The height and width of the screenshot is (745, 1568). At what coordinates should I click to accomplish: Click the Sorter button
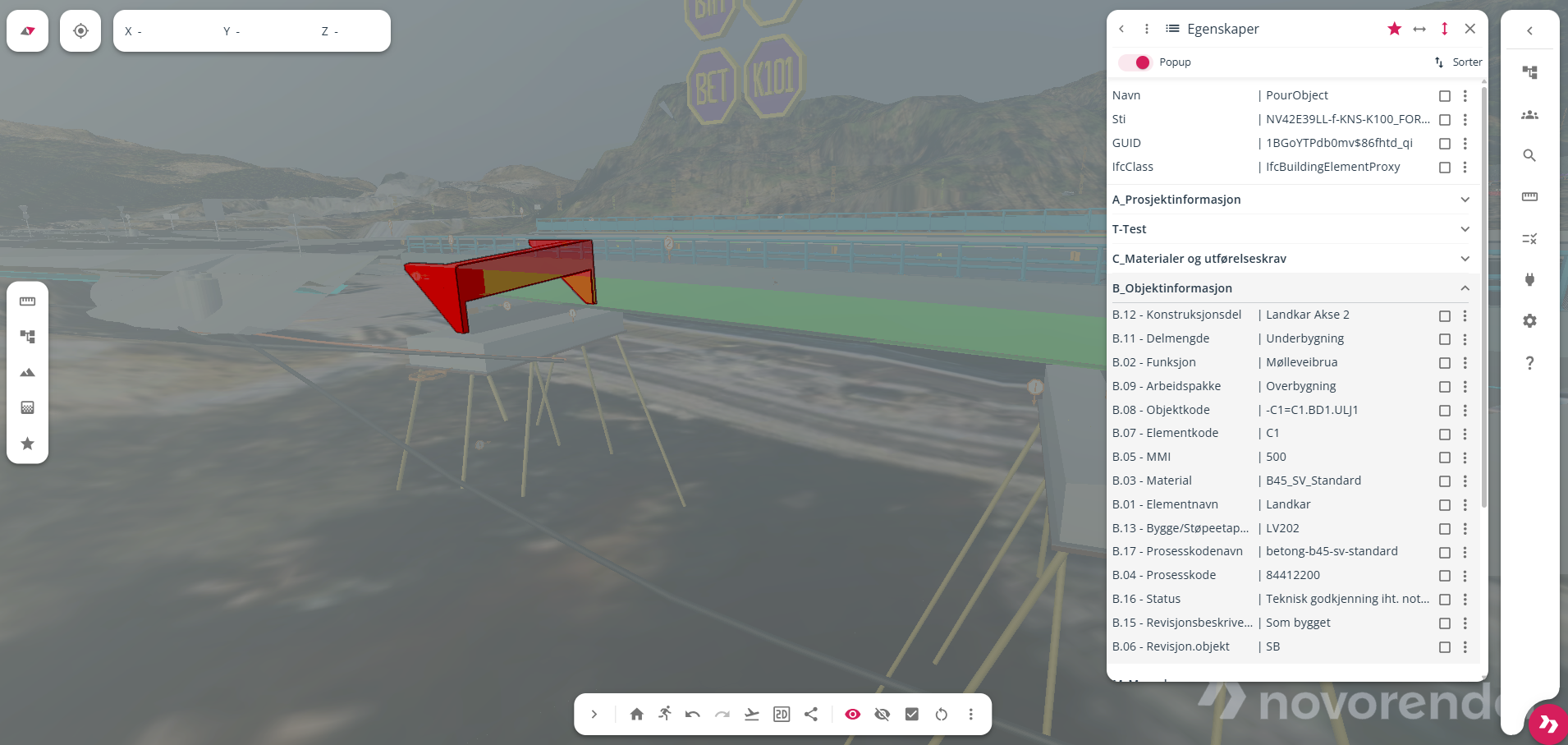coord(1458,62)
